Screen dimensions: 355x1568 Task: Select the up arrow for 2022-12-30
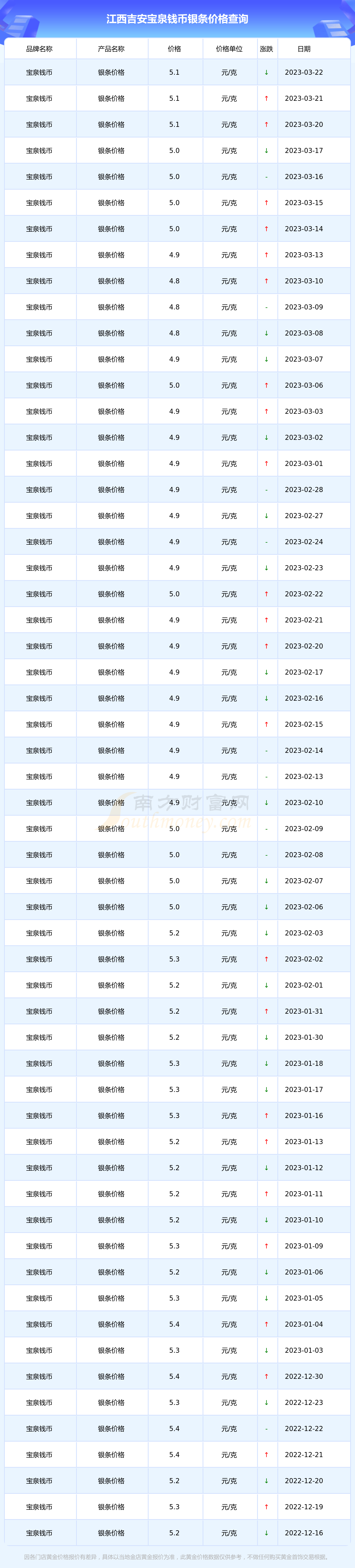pos(267,1376)
